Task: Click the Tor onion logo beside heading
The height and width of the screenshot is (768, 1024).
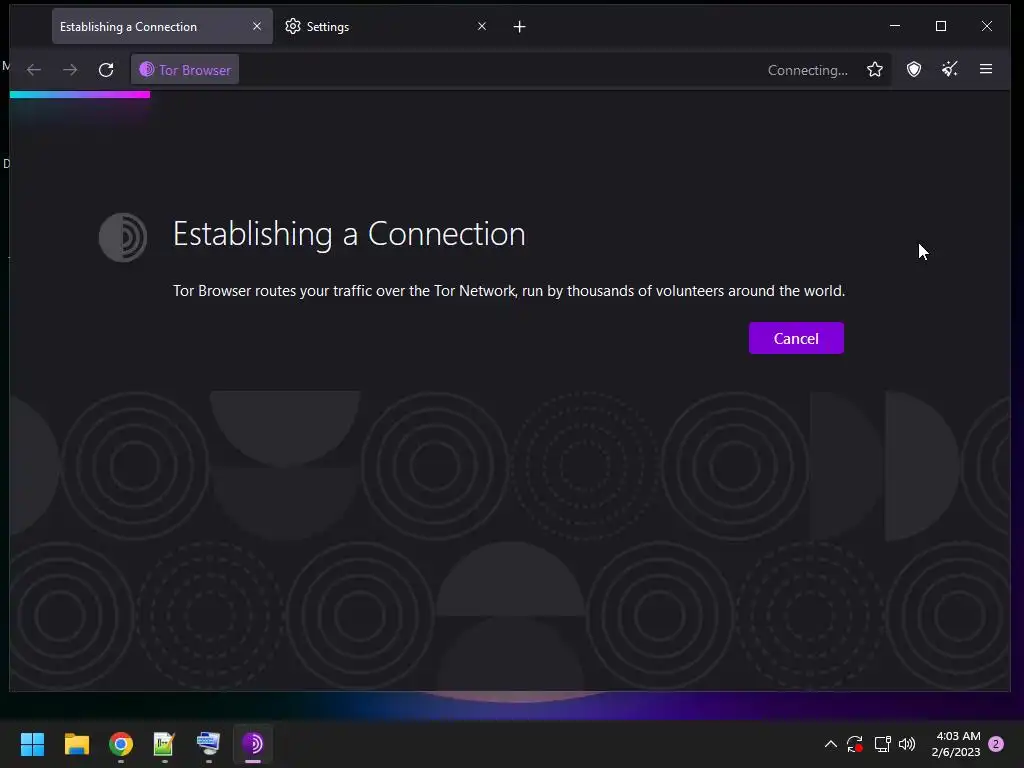Action: click(123, 237)
